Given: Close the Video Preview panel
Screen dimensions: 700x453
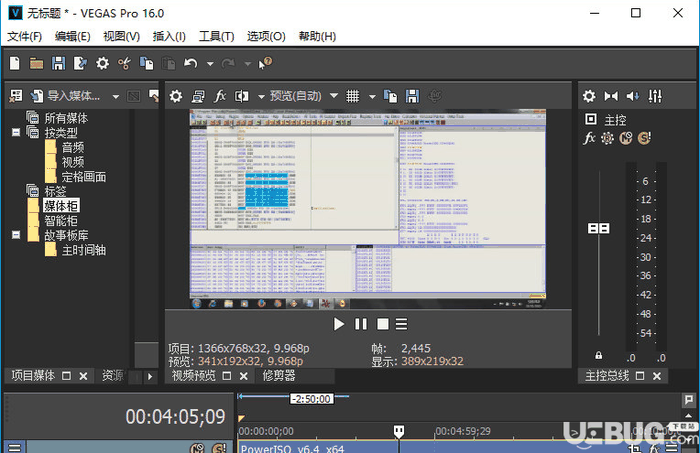Looking at the screenshot, I should [244, 376].
